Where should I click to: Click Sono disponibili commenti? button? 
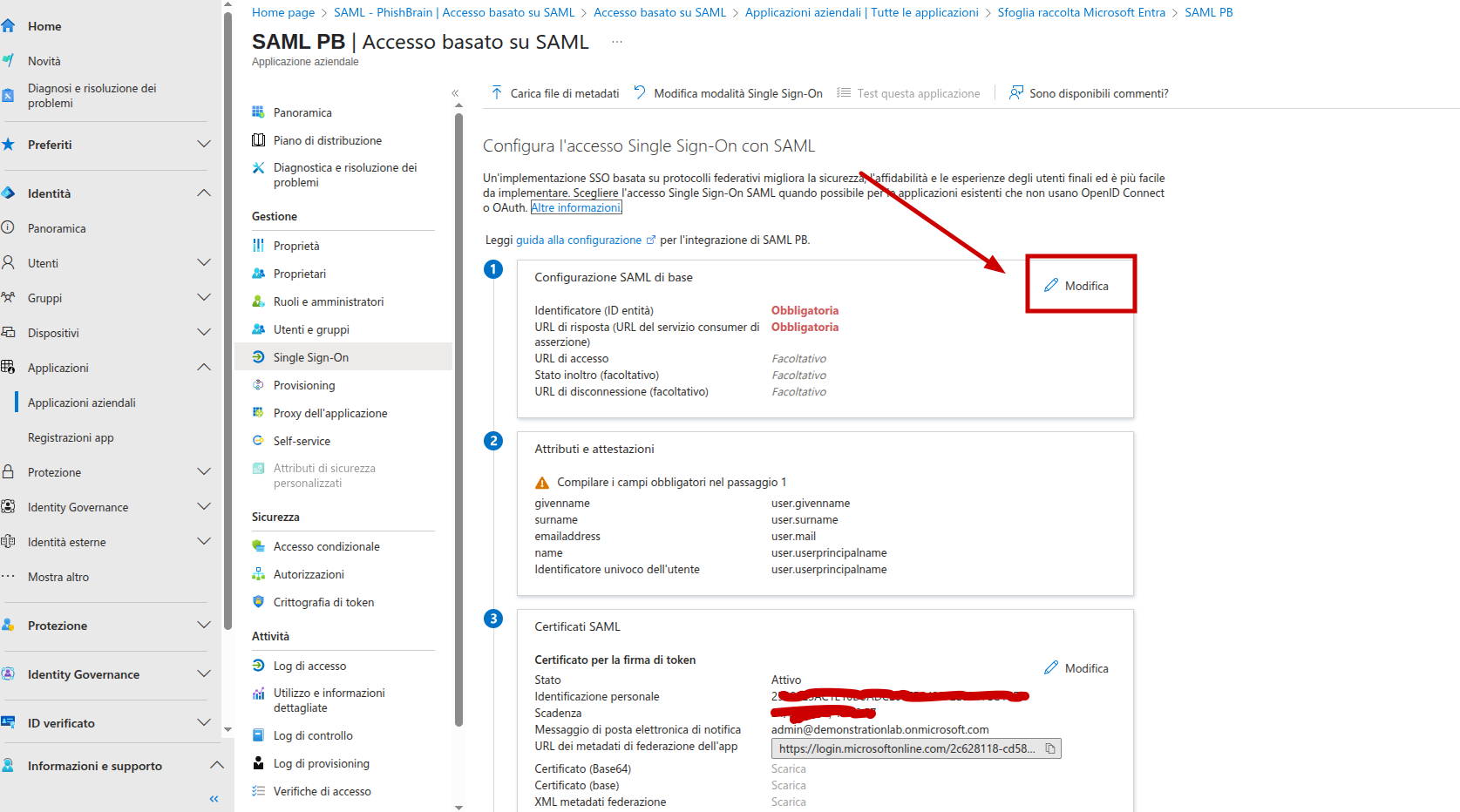coord(1089,93)
